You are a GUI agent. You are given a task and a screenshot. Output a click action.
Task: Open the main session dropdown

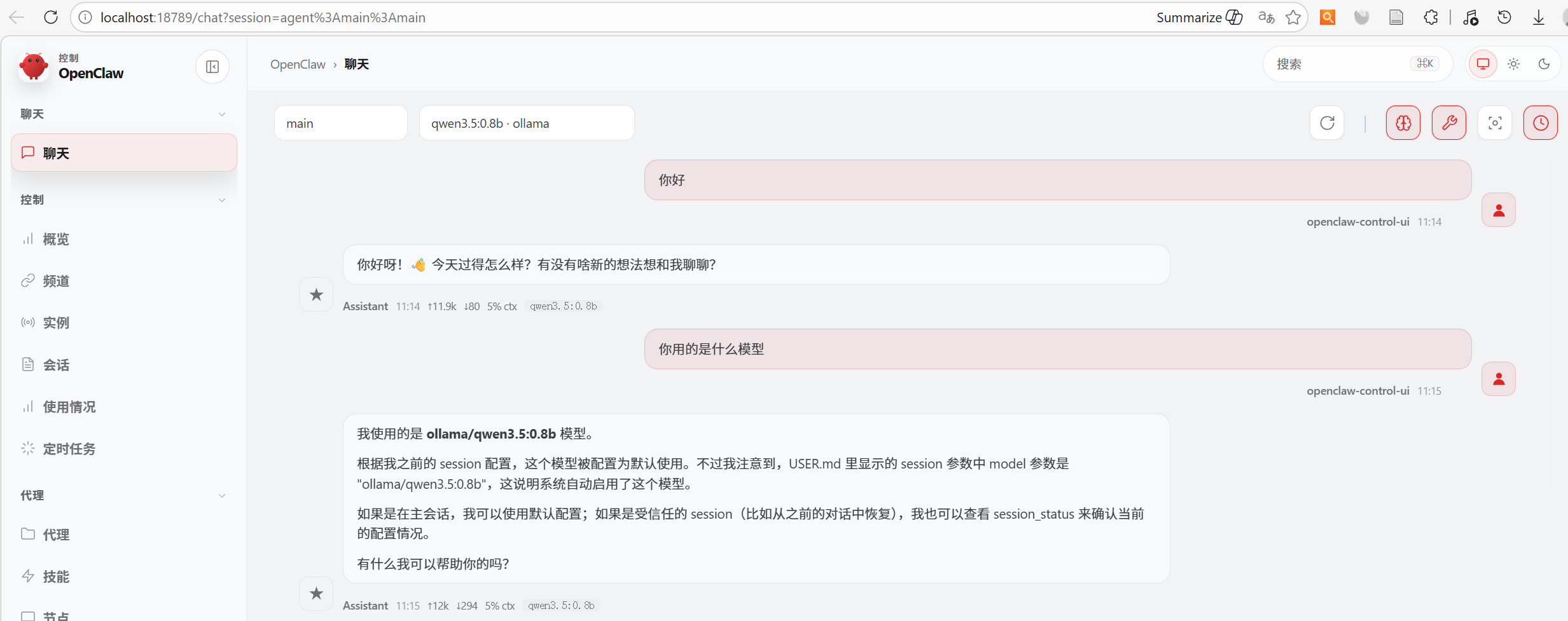tap(341, 123)
